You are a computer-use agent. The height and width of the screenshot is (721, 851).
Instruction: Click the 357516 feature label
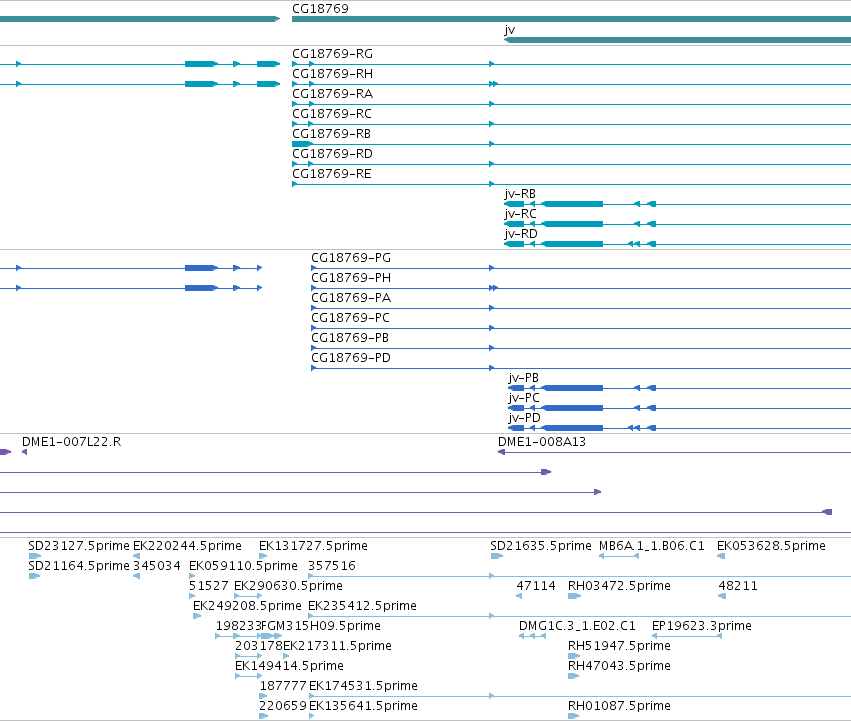pyautogui.click(x=332, y=566)
